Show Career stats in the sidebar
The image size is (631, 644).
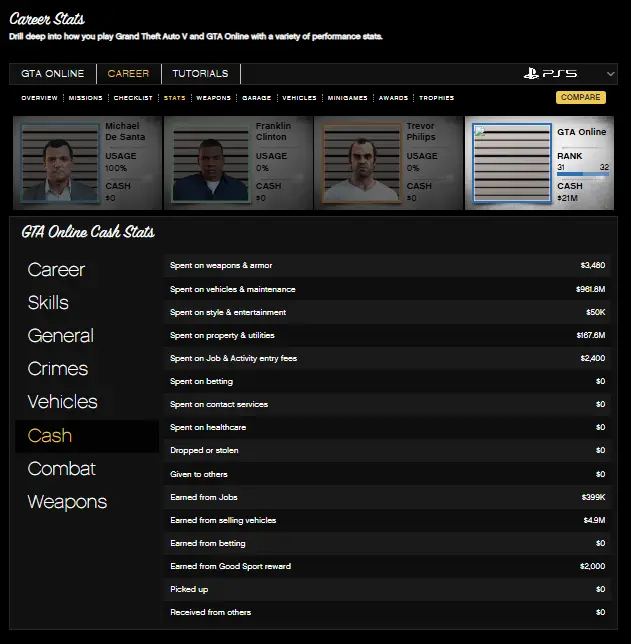56,270
